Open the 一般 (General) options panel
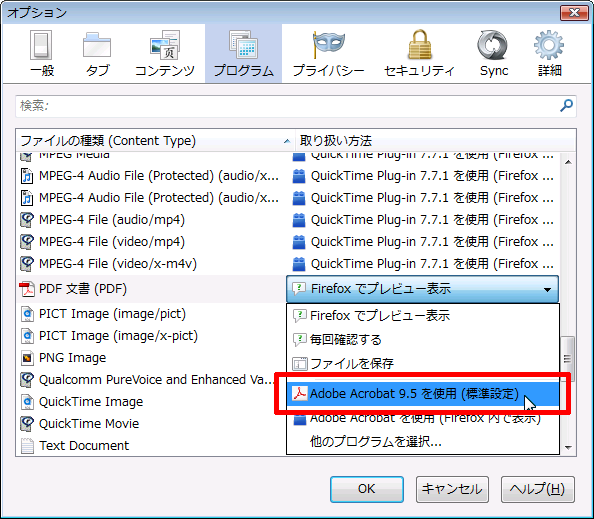 [x=42, y=54]
